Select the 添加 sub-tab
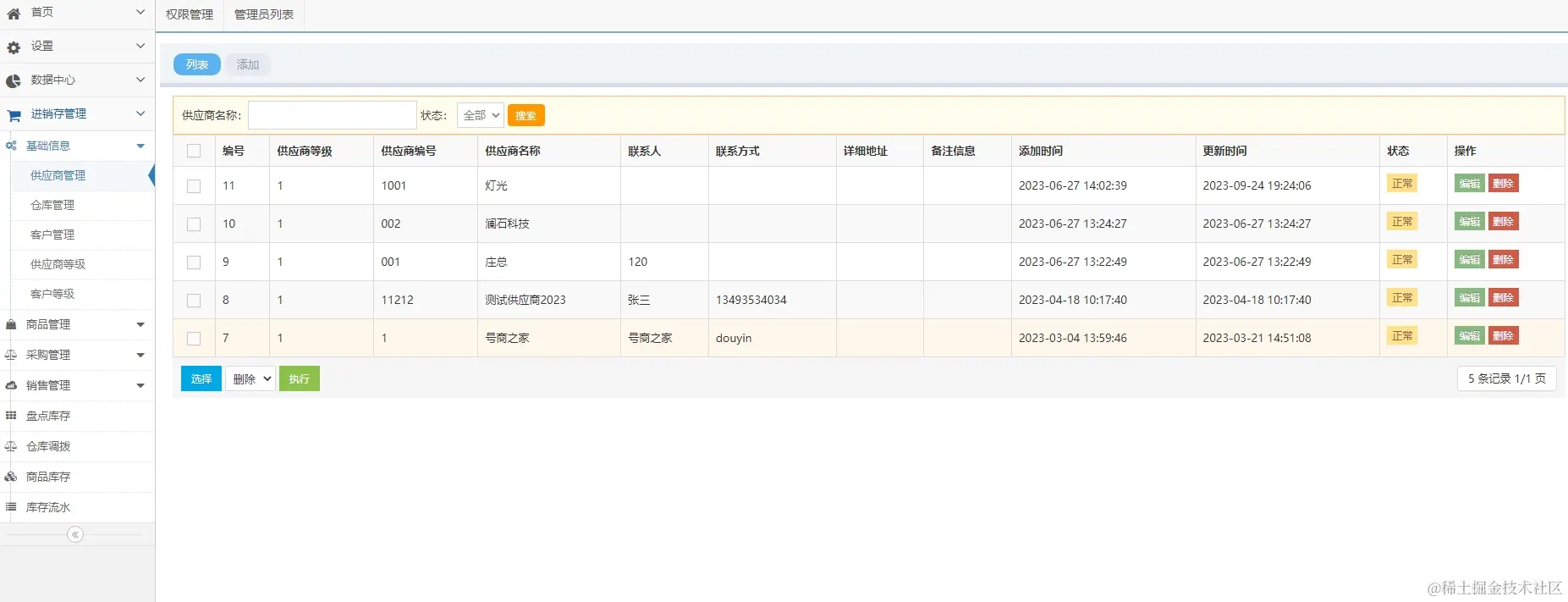This screenshot has height=602, width=1568. tap(248, 64)
